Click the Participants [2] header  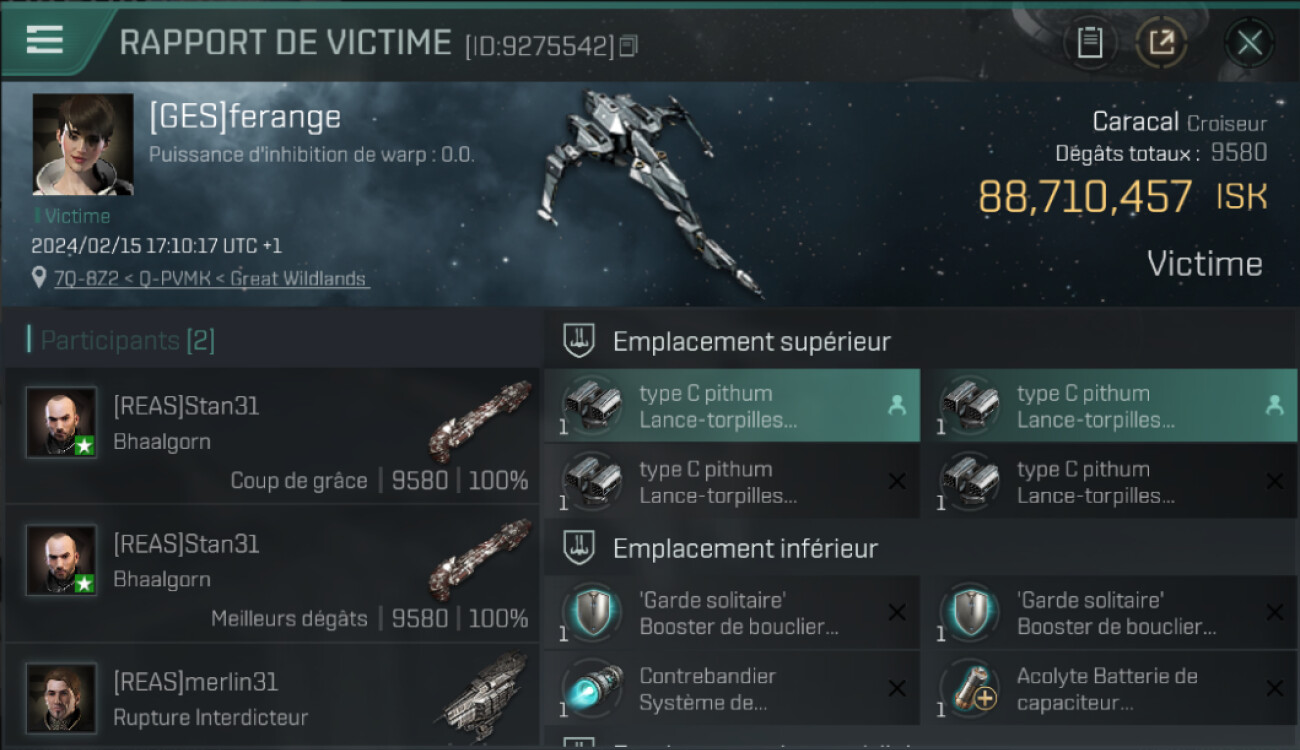tap(127, 340)
